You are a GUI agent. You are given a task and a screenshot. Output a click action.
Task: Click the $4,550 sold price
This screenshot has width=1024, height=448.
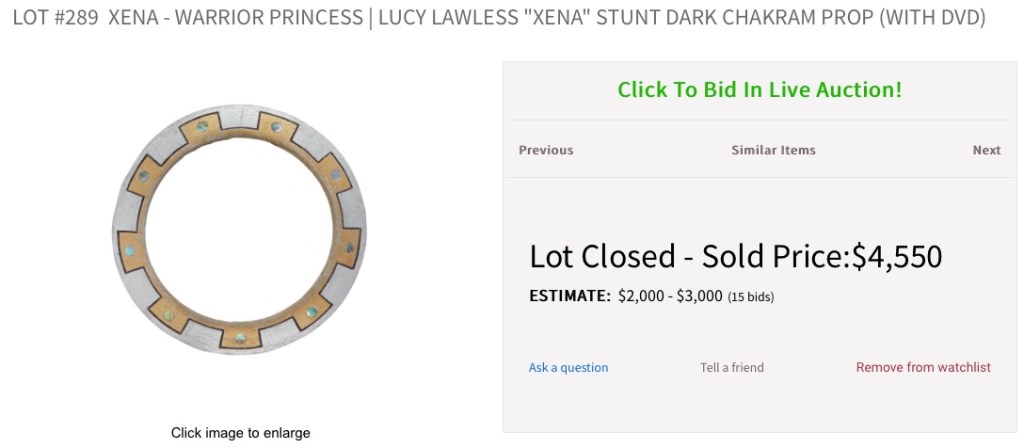(x=896, y=257)
